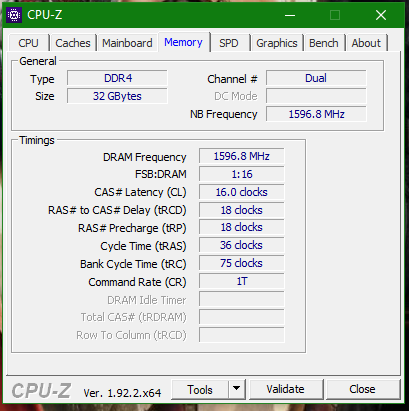Click the 'NB Frequency' label
The width and height of the screenshot is (409, 411).
point(223,114)
